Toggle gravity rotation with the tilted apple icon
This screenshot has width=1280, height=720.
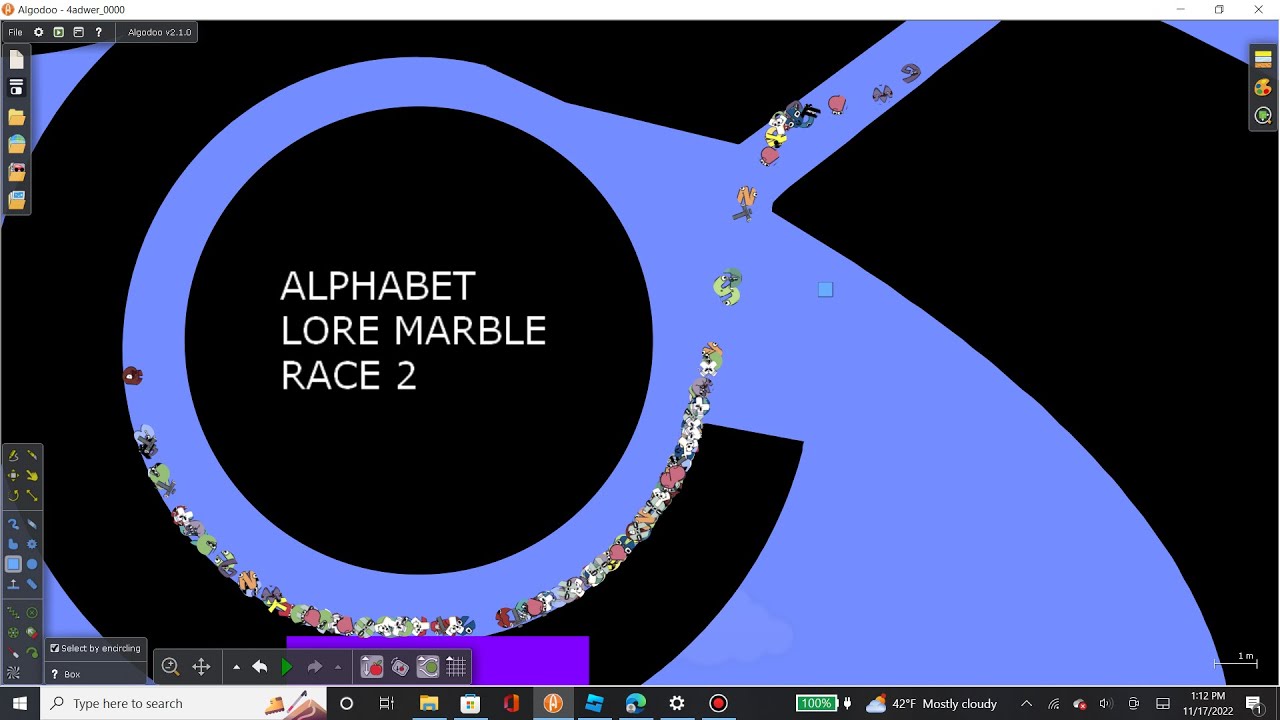(400, 667)
